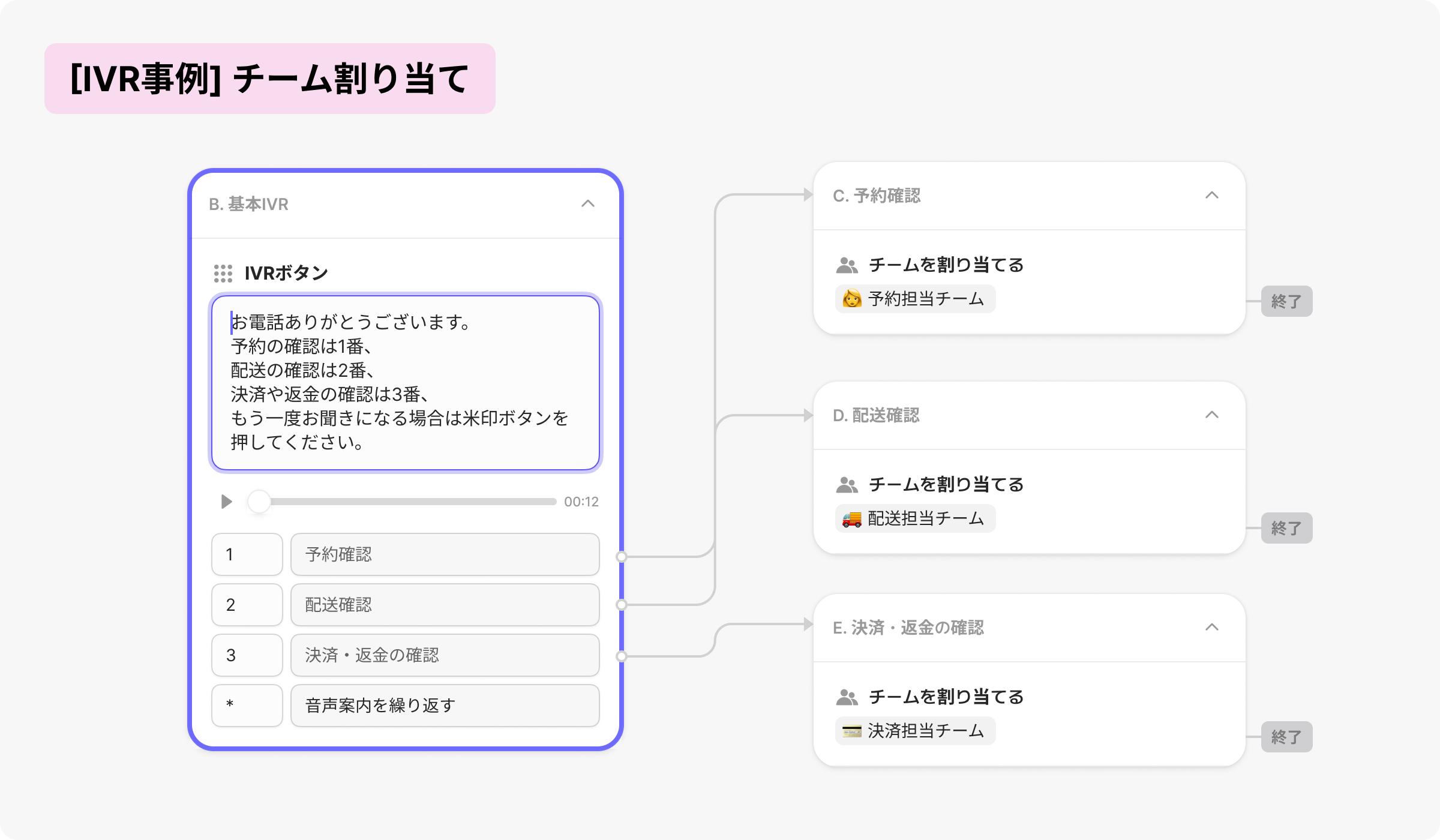Click the IVRボタン keypad grid icon

[223, 274]
